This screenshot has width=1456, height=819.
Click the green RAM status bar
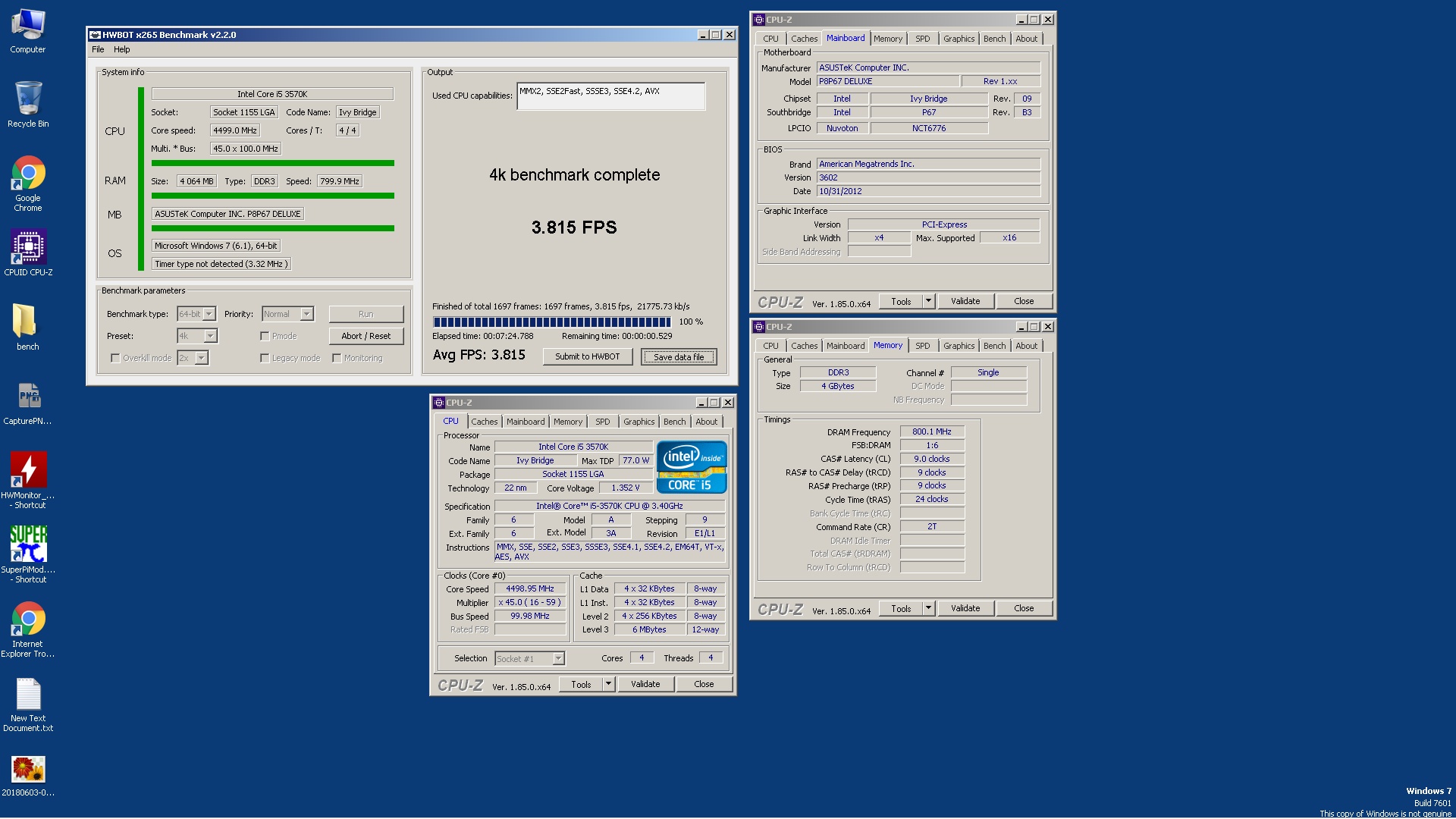(x=273, y=196)
